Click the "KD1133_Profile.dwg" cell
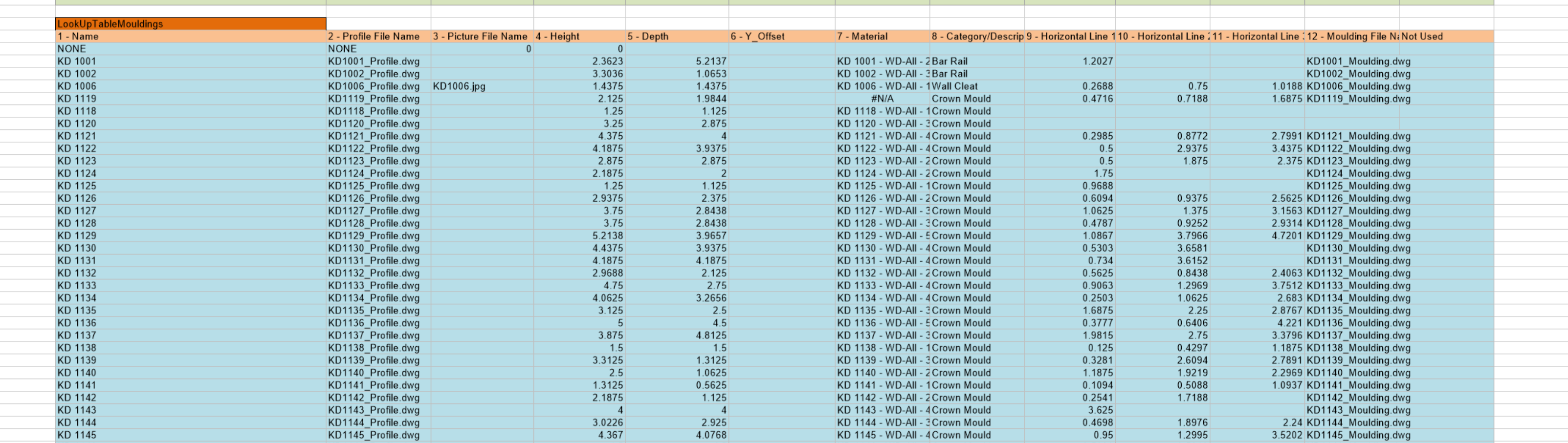 (x=378, y=286)
